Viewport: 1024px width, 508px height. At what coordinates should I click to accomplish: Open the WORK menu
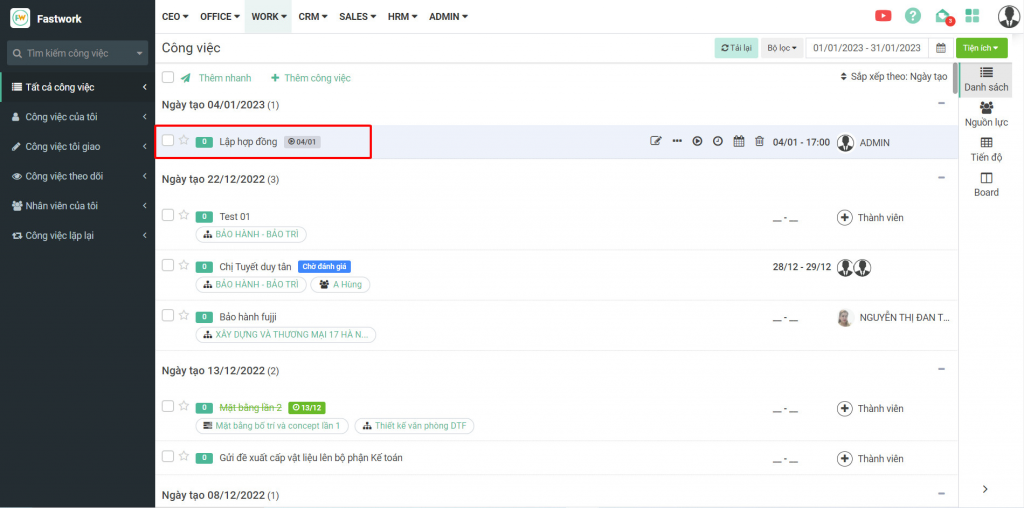268,17
